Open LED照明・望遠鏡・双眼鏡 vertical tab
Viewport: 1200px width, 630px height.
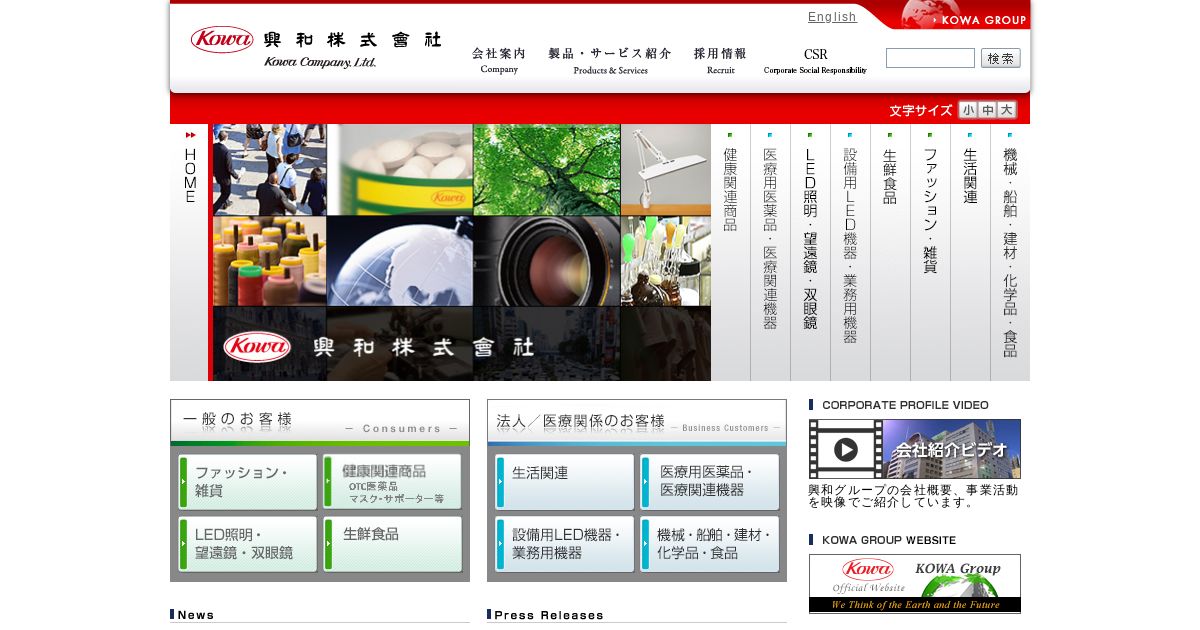click(810, 252)
